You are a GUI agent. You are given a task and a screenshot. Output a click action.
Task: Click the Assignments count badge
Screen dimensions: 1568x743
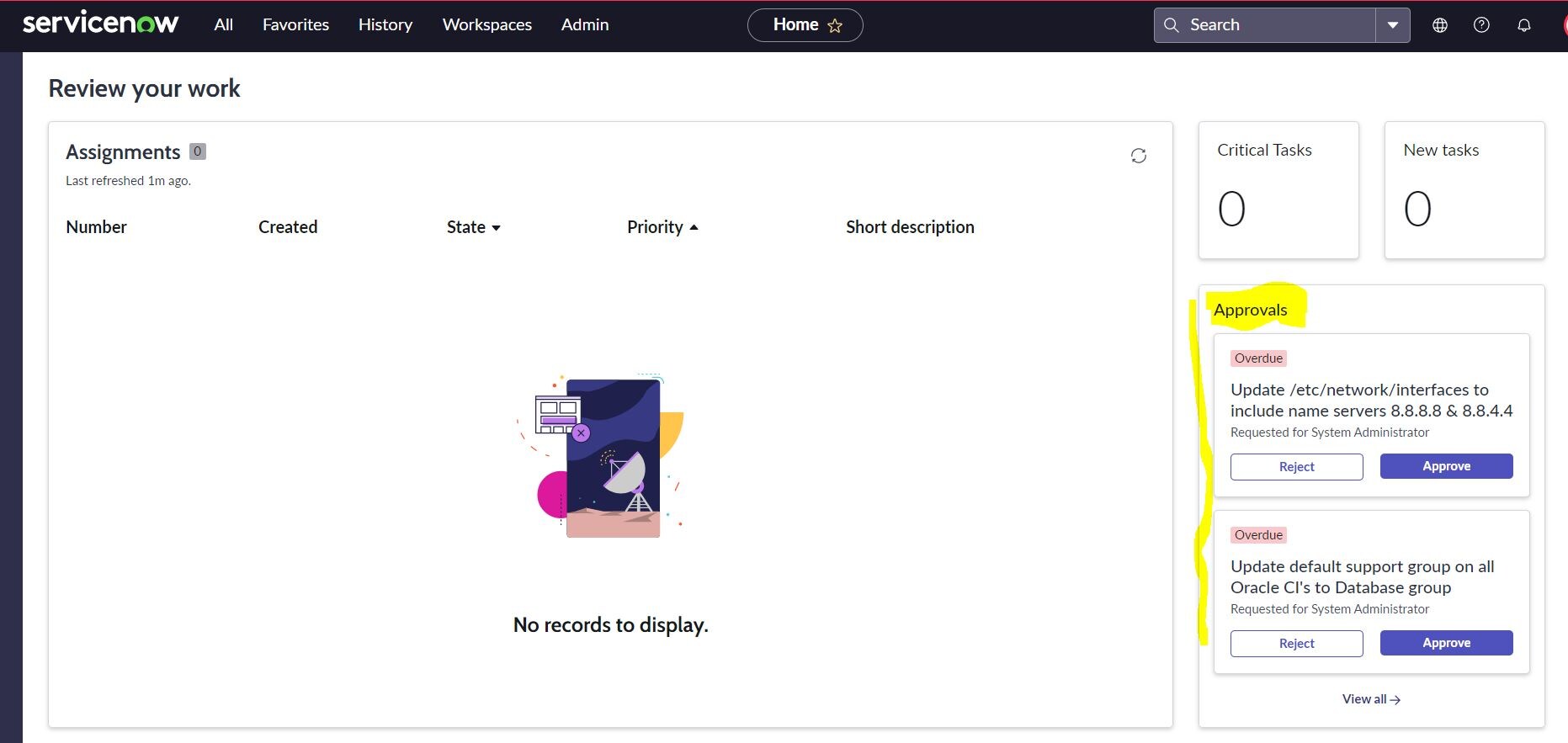pyautogui.click(x=198, y=151)
